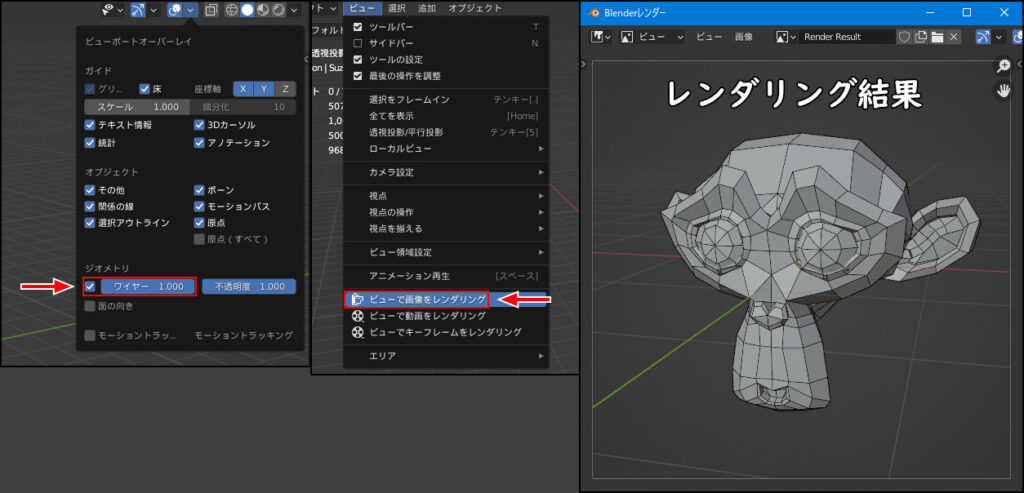Image resolution: width=1024 pixels, height=493 pixels.
Task: Open the object type visibility eye popover
Action: point(113,9)
